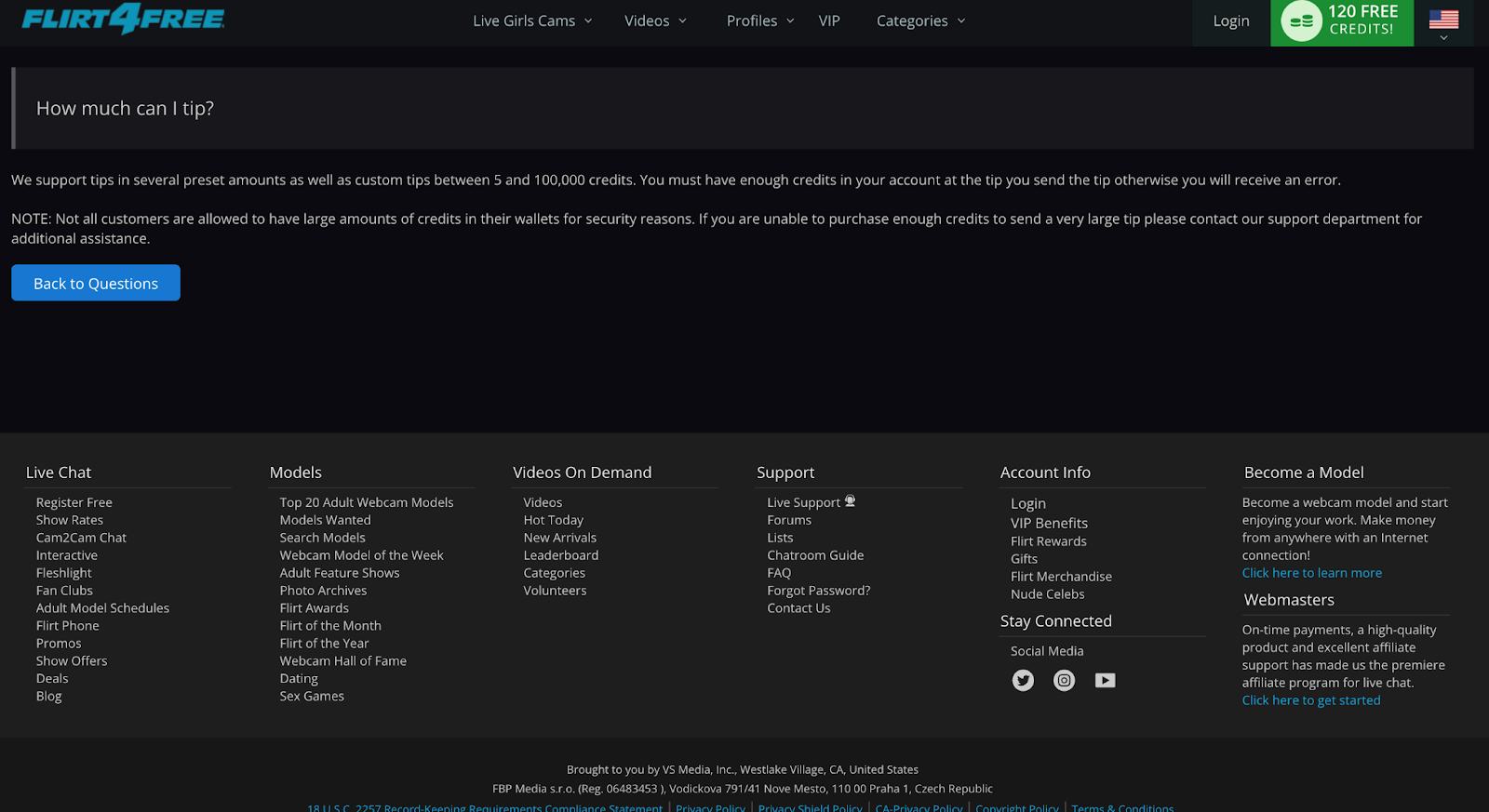Open the language selector chevron under flag

pos(1443,38)
